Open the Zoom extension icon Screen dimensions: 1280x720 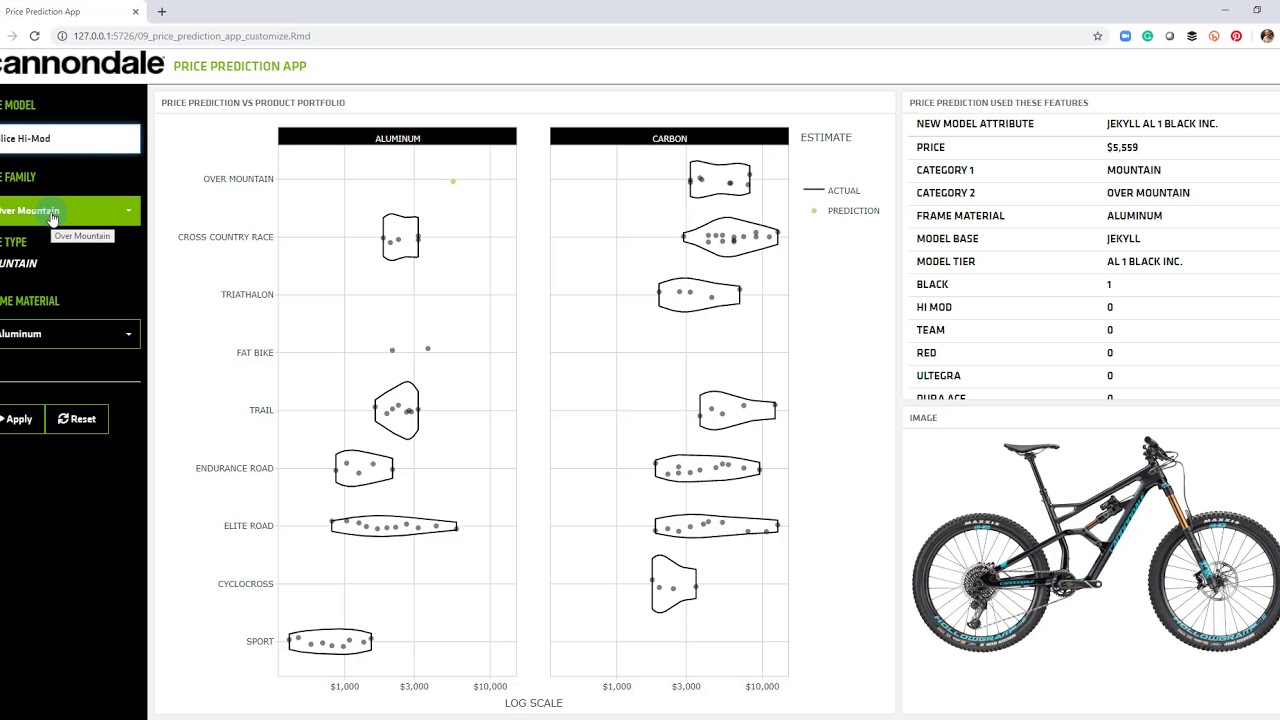point(1125,36)
